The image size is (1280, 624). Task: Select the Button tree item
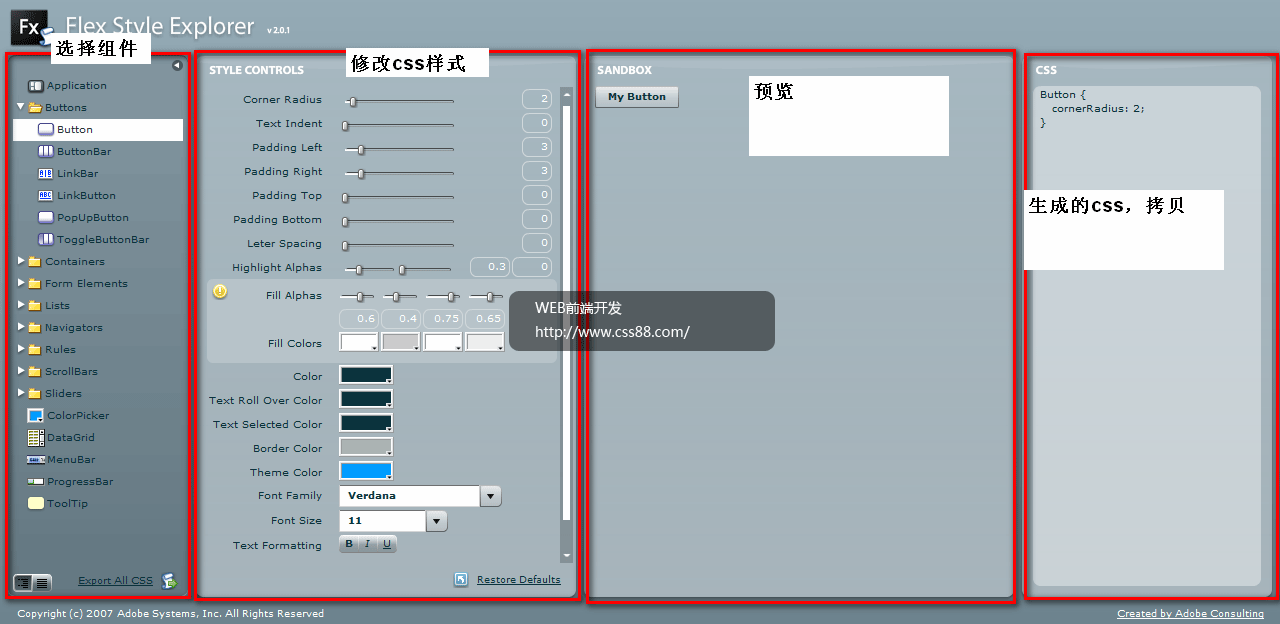point(98,130)
